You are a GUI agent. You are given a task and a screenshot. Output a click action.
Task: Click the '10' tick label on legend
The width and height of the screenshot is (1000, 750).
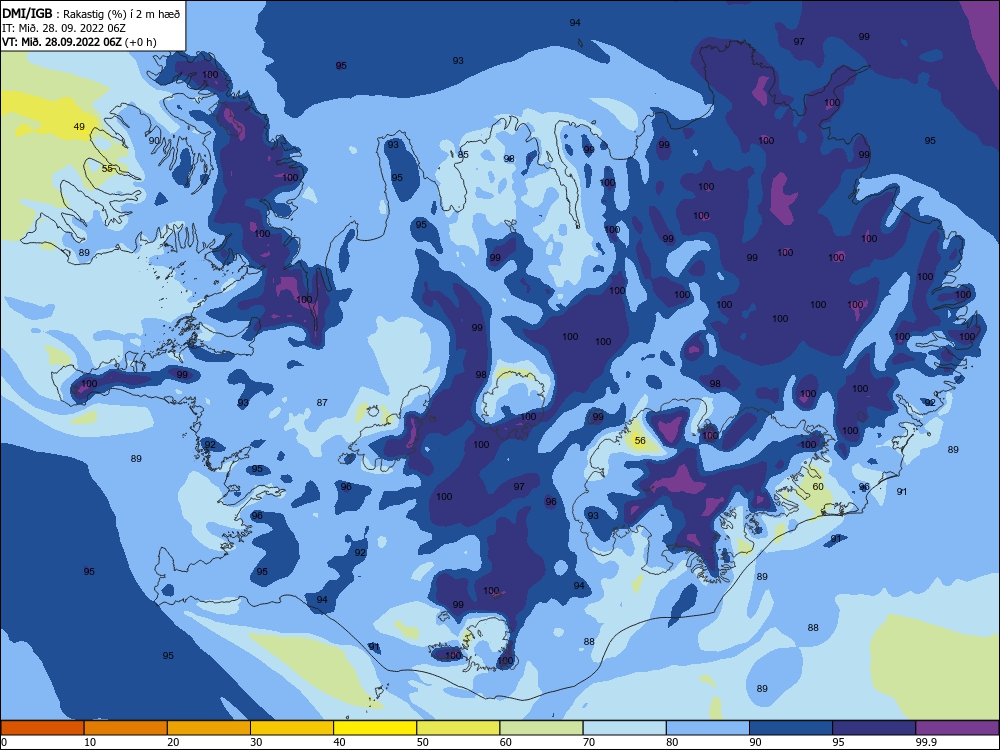pos(90,742)
